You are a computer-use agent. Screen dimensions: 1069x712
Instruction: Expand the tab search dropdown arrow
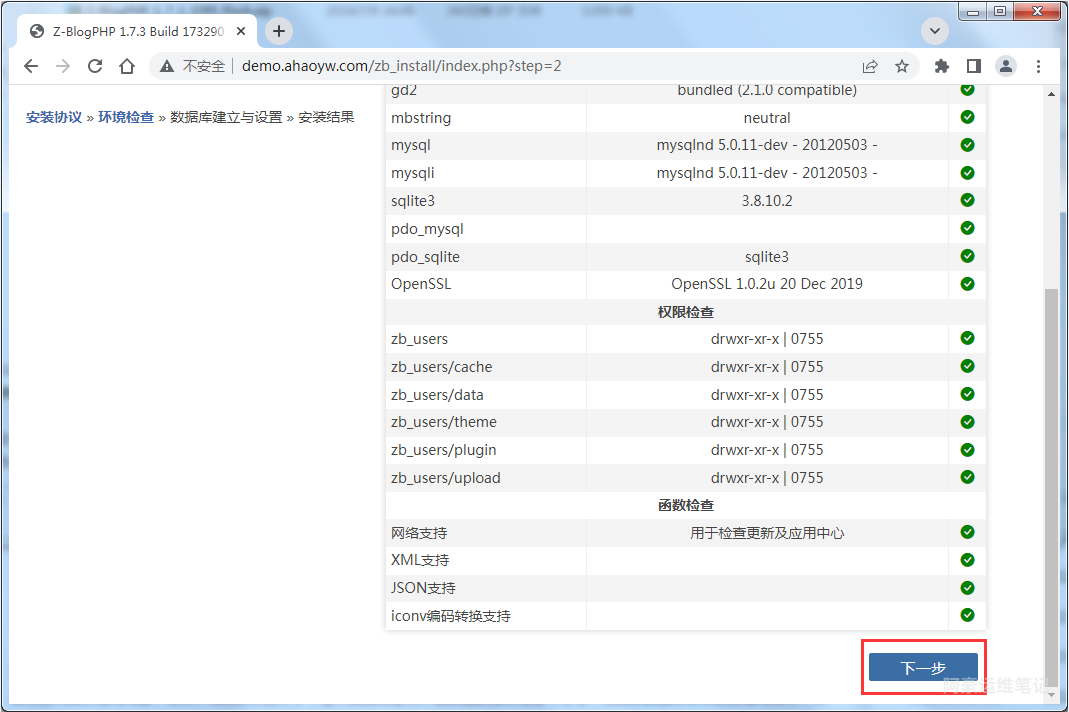click(x=935, y=31)
